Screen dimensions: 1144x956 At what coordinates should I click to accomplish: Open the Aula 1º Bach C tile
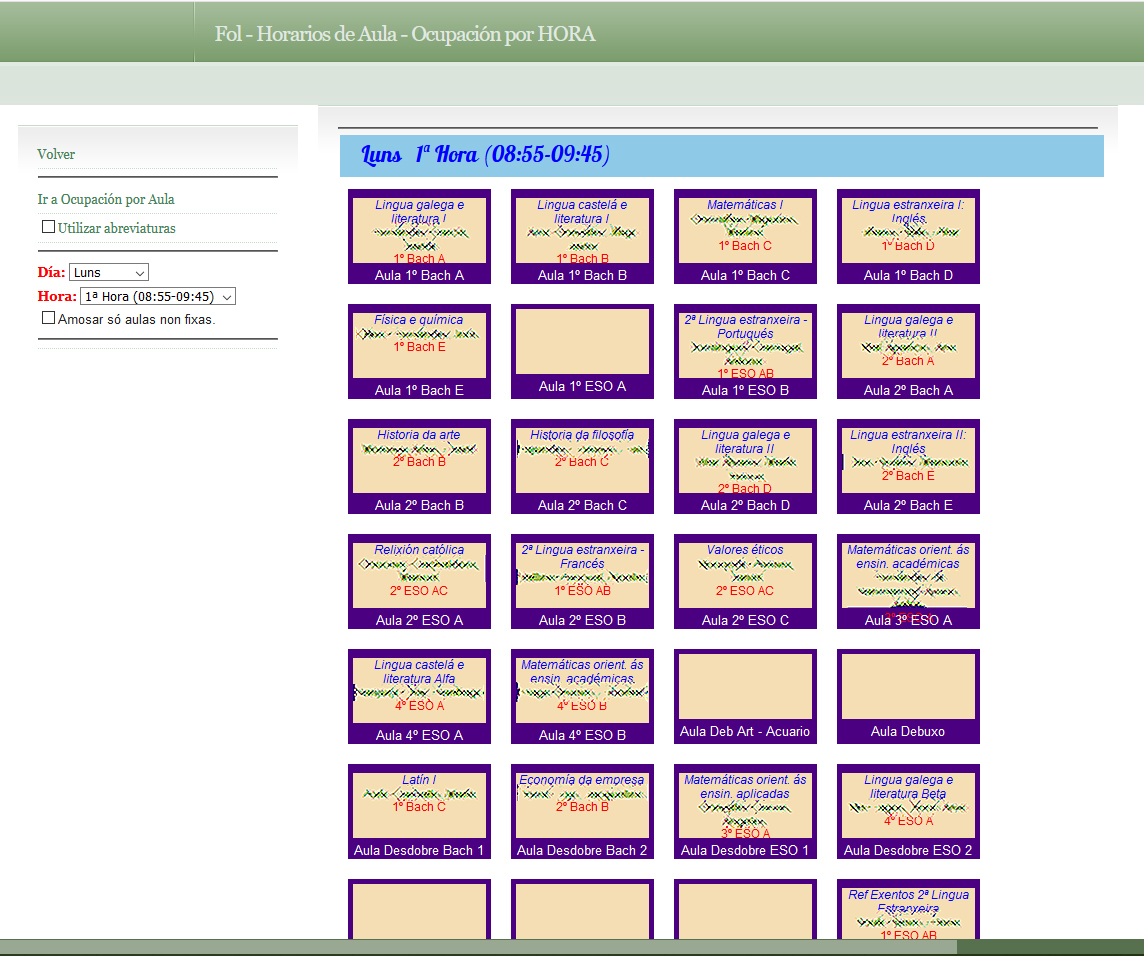click(x=745, y=238)
